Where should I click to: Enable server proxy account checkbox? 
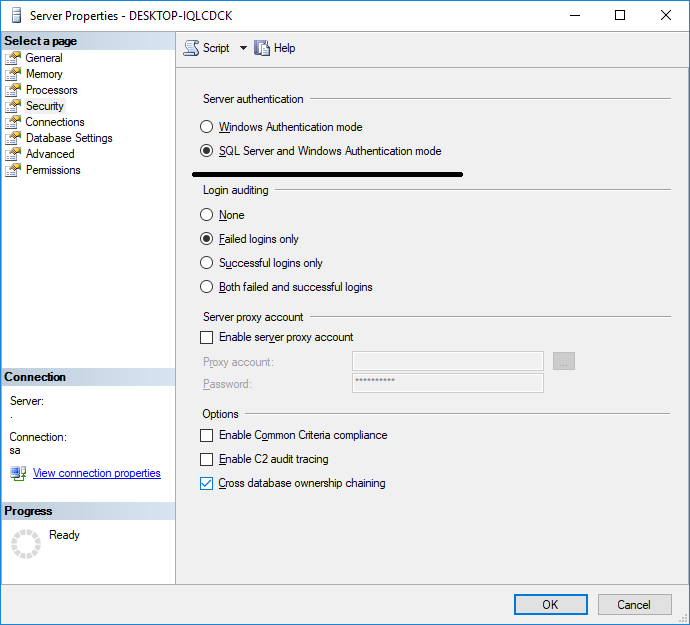tap(206, 337)
